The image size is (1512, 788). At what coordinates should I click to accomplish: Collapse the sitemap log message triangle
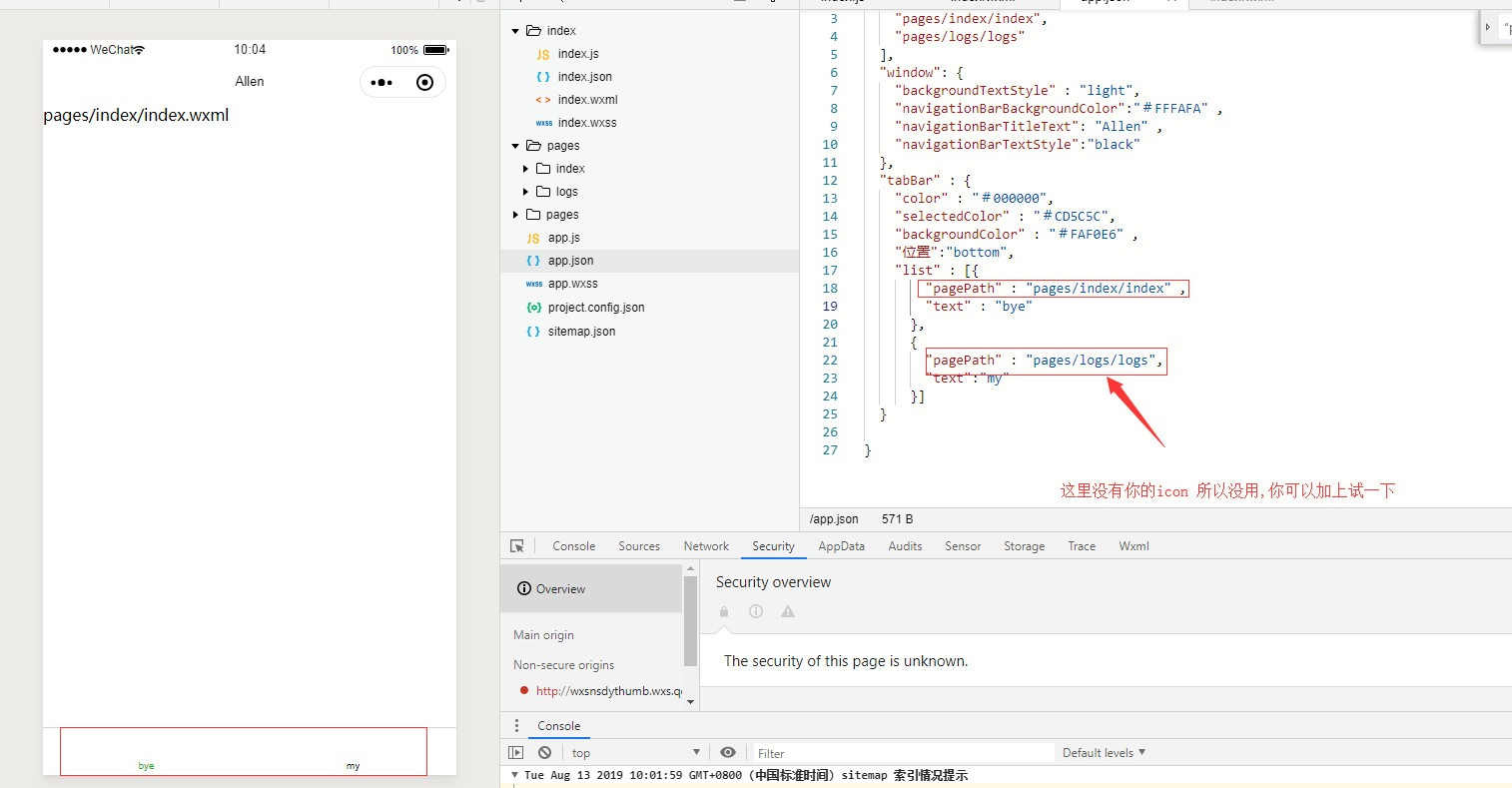point(515,775)
